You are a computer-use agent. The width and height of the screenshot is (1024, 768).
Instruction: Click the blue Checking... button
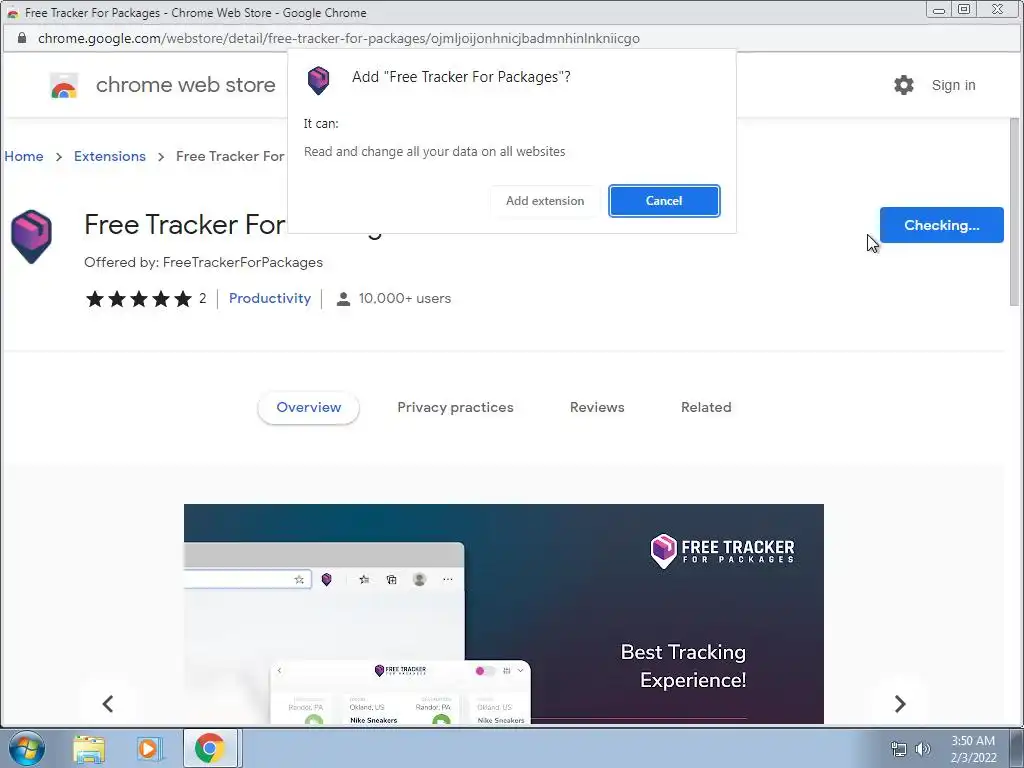point(941,225)
